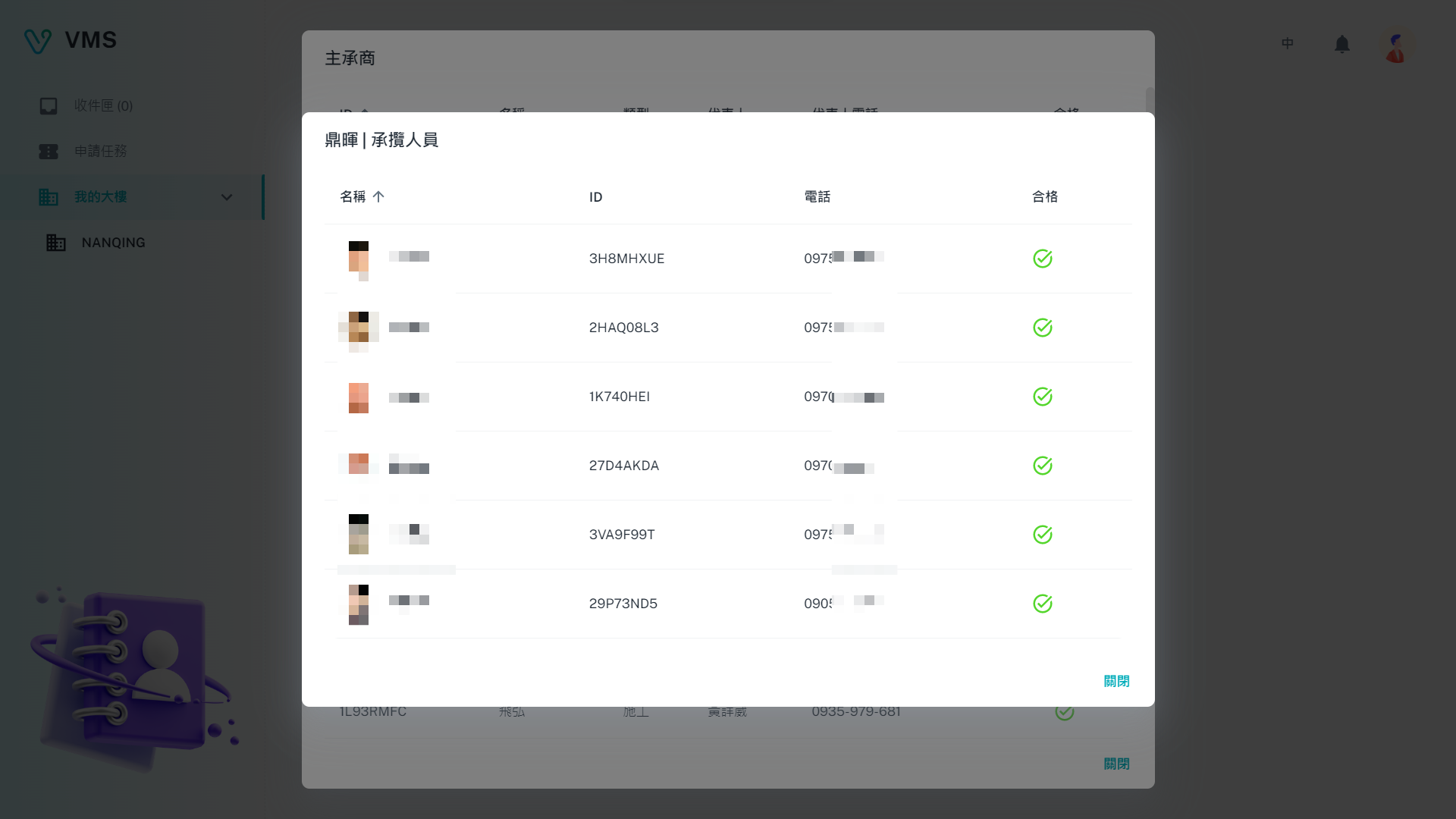This screenshot has width=1456, height=819.
Task: Click 關閉 in 承攬人員 dialog
Action: pyautogui.click(x=1116, y=681)
